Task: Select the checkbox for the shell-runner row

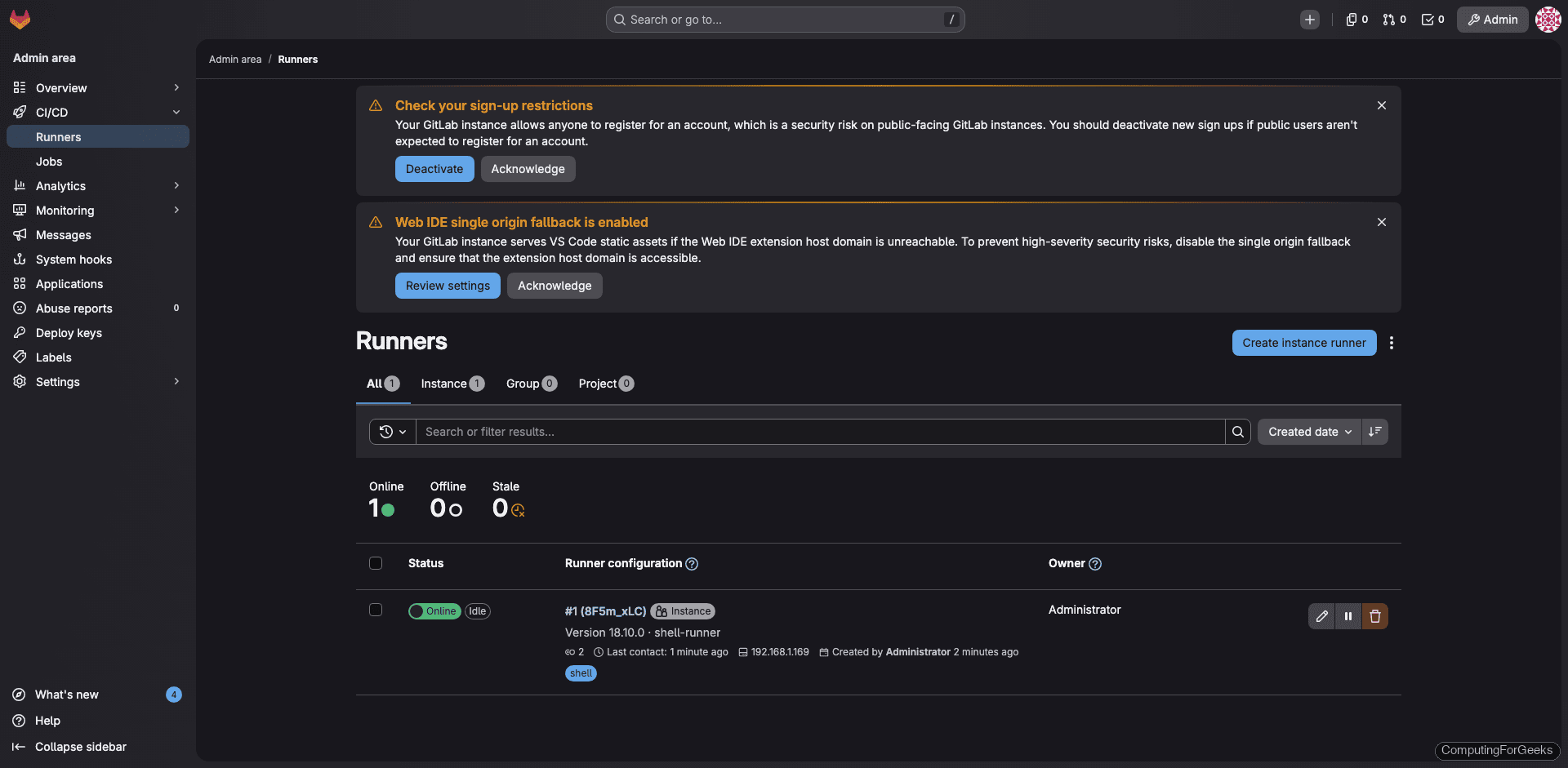Action: 376,610
